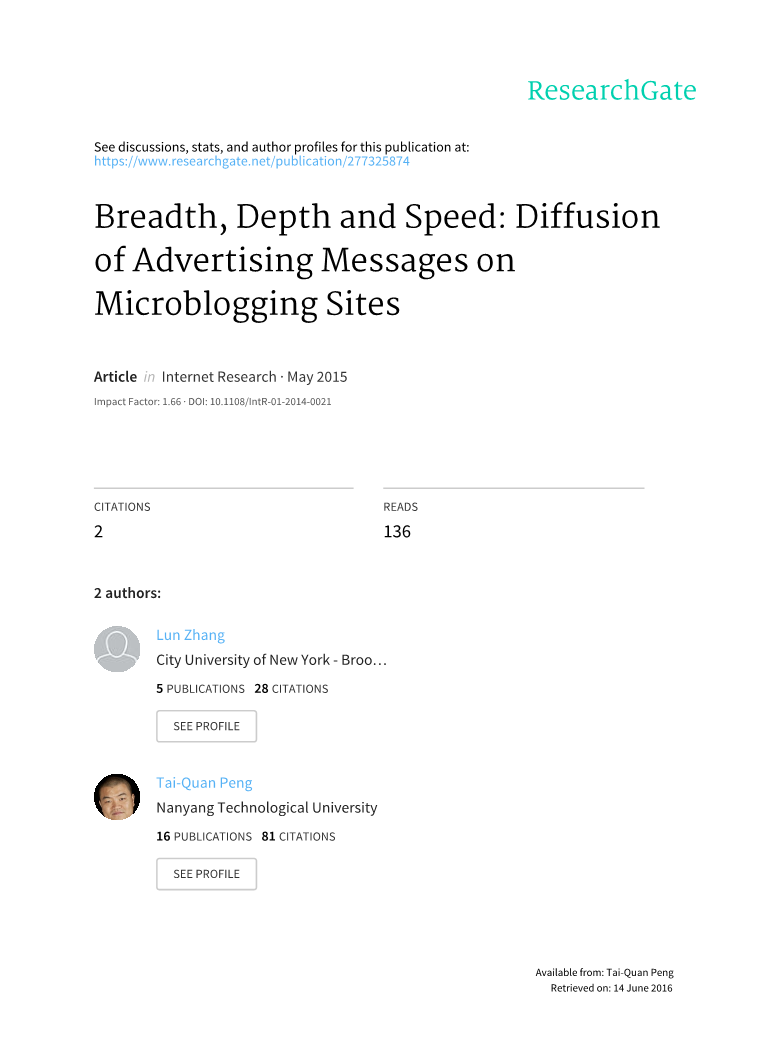Open Lun Zhang's author name link
766x1057 pixels.
[x=190, y=635]
